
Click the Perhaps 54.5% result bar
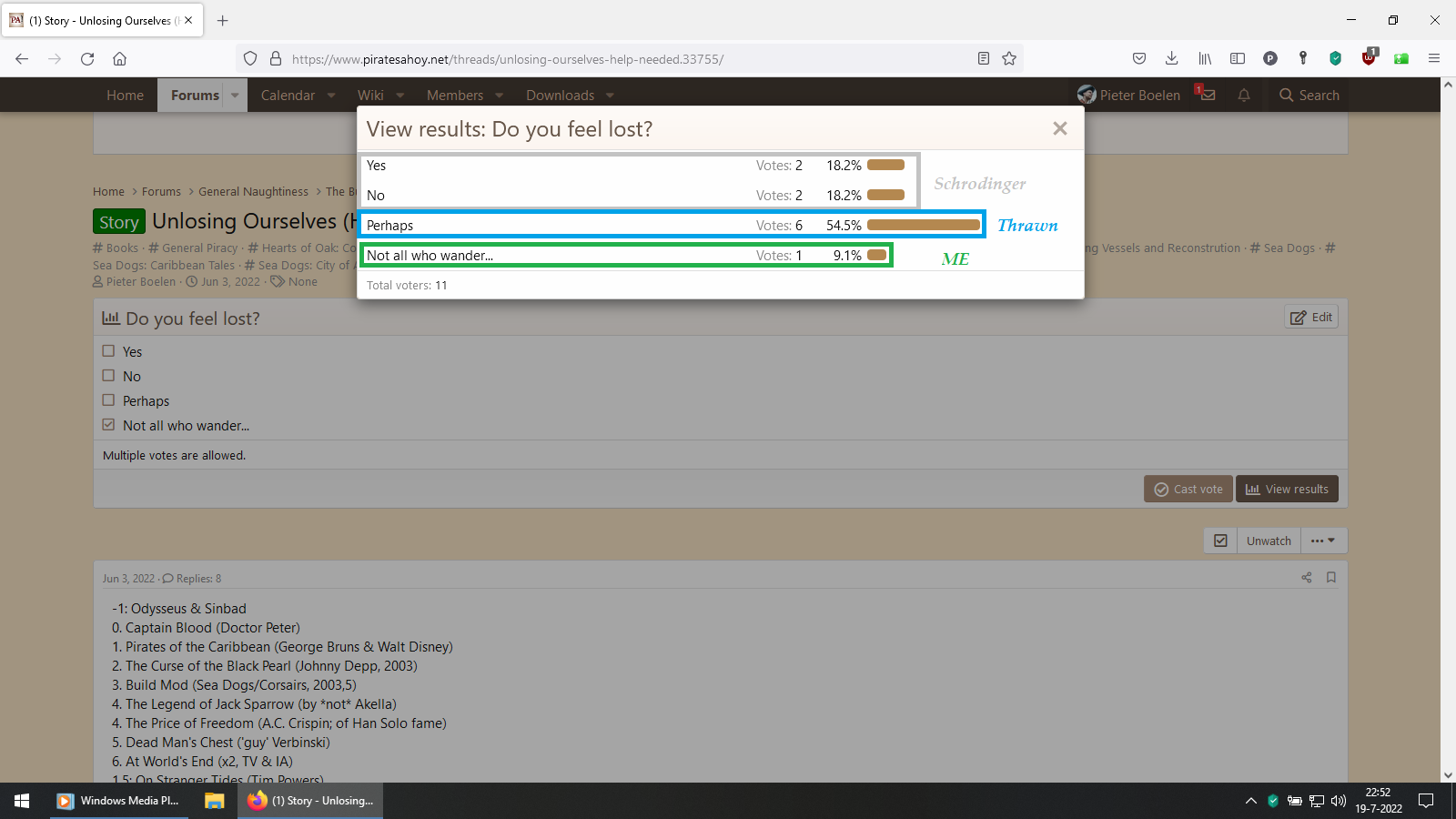click(x=924, y=225)
